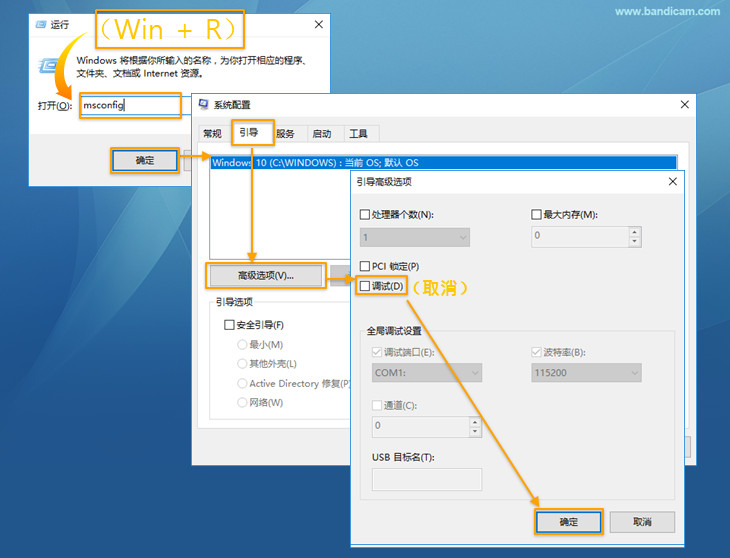Open the processor count dropdown
The image size is (730, 558).
tap(415, 237)
